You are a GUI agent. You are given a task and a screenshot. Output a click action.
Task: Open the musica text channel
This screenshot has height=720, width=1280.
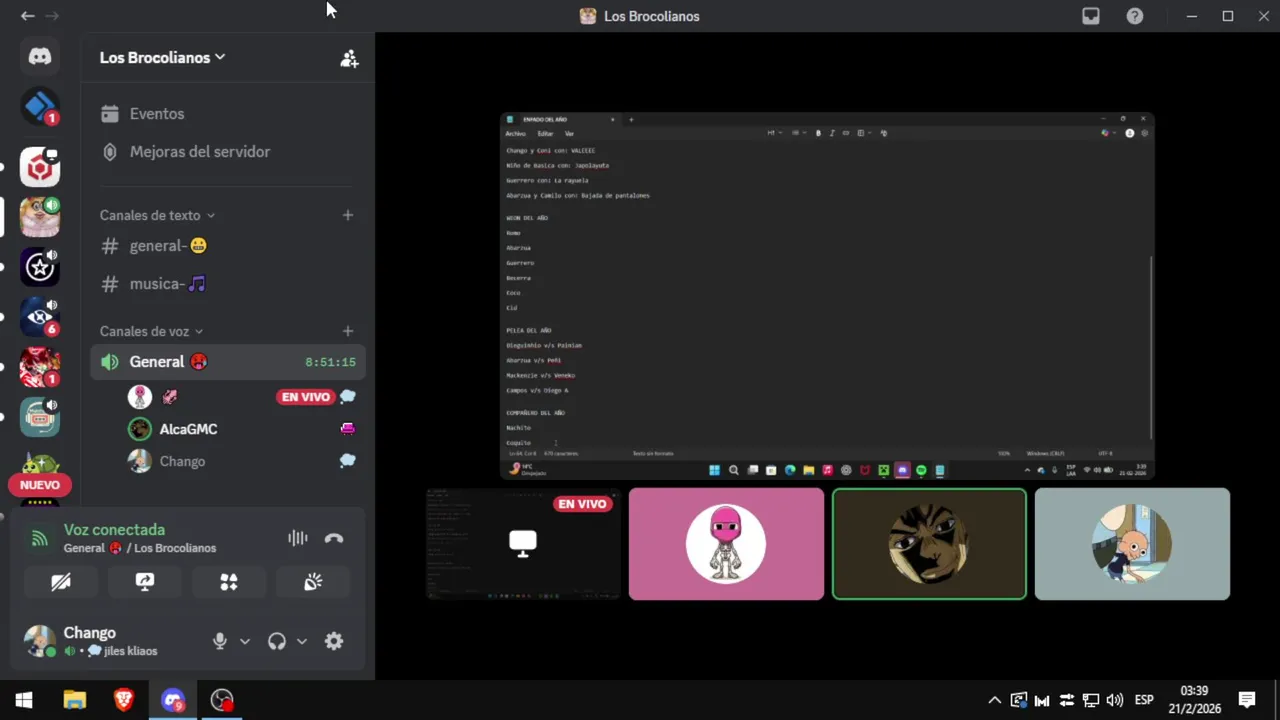pos(228,284)
